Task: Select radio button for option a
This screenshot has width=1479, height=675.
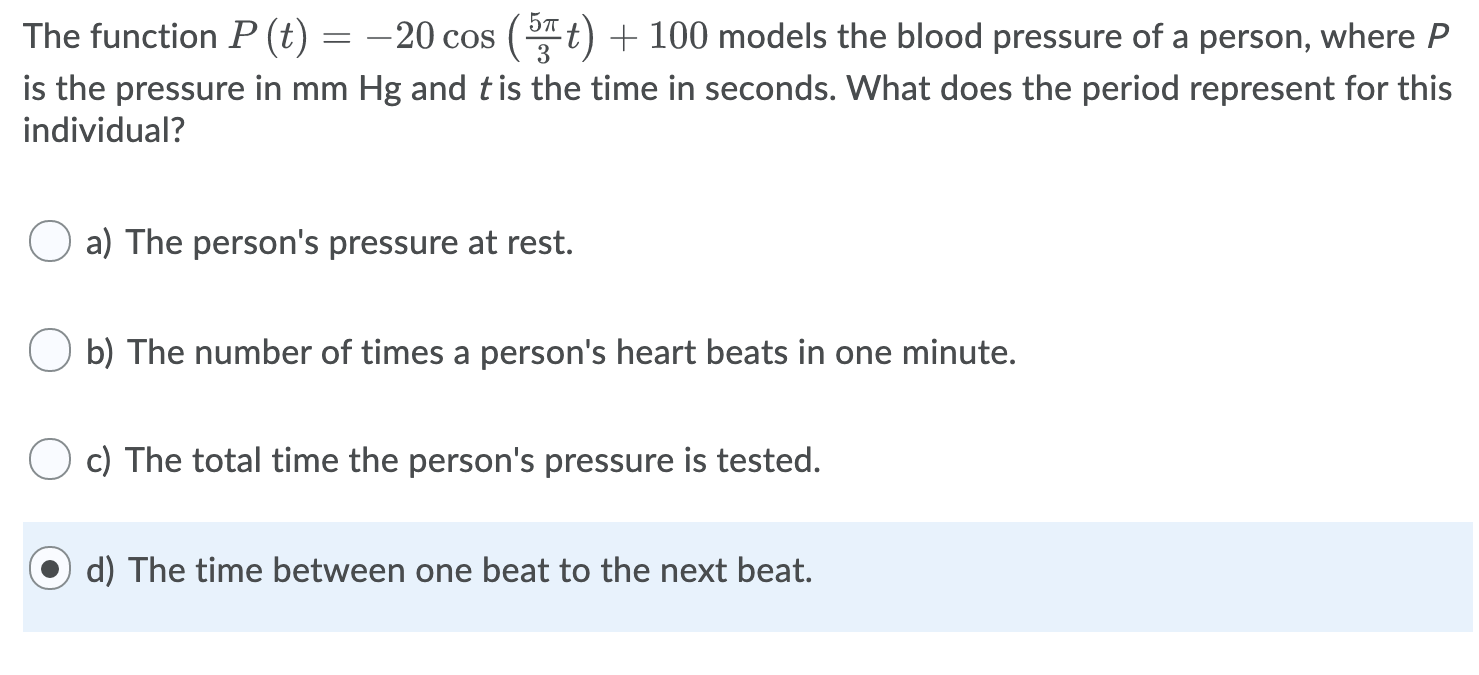Action: pos(49,241)
